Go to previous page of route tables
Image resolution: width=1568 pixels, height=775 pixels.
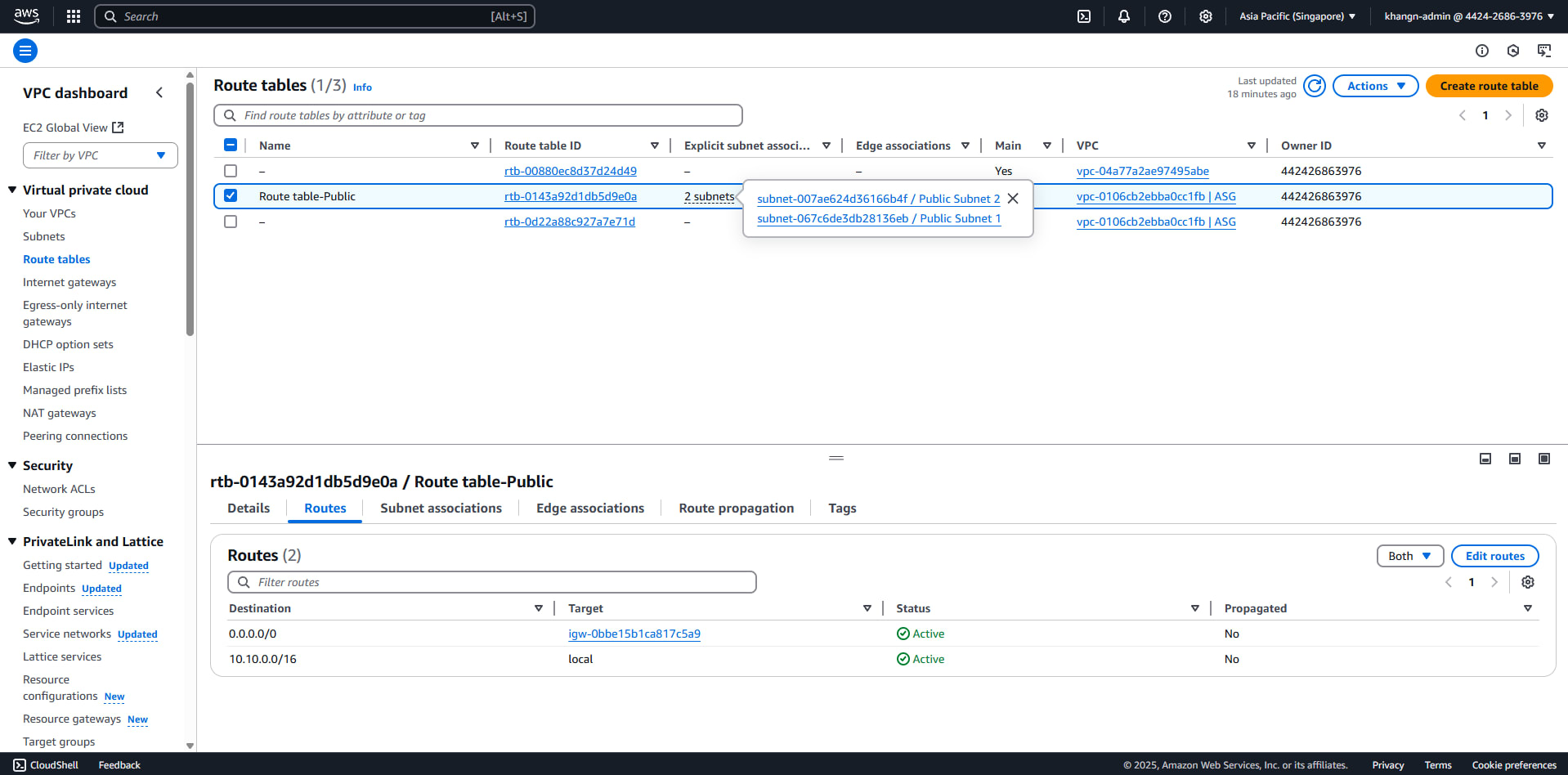pyautogui.click(x=1463, y=115)
